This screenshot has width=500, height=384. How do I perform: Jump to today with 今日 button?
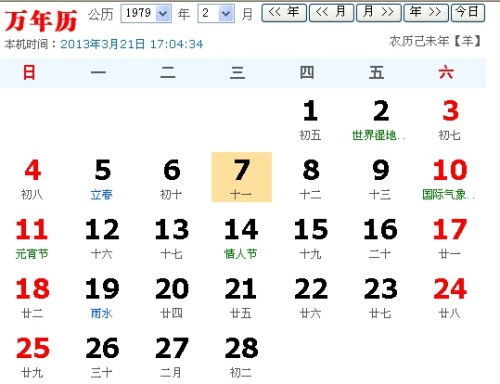click(468, 13)
